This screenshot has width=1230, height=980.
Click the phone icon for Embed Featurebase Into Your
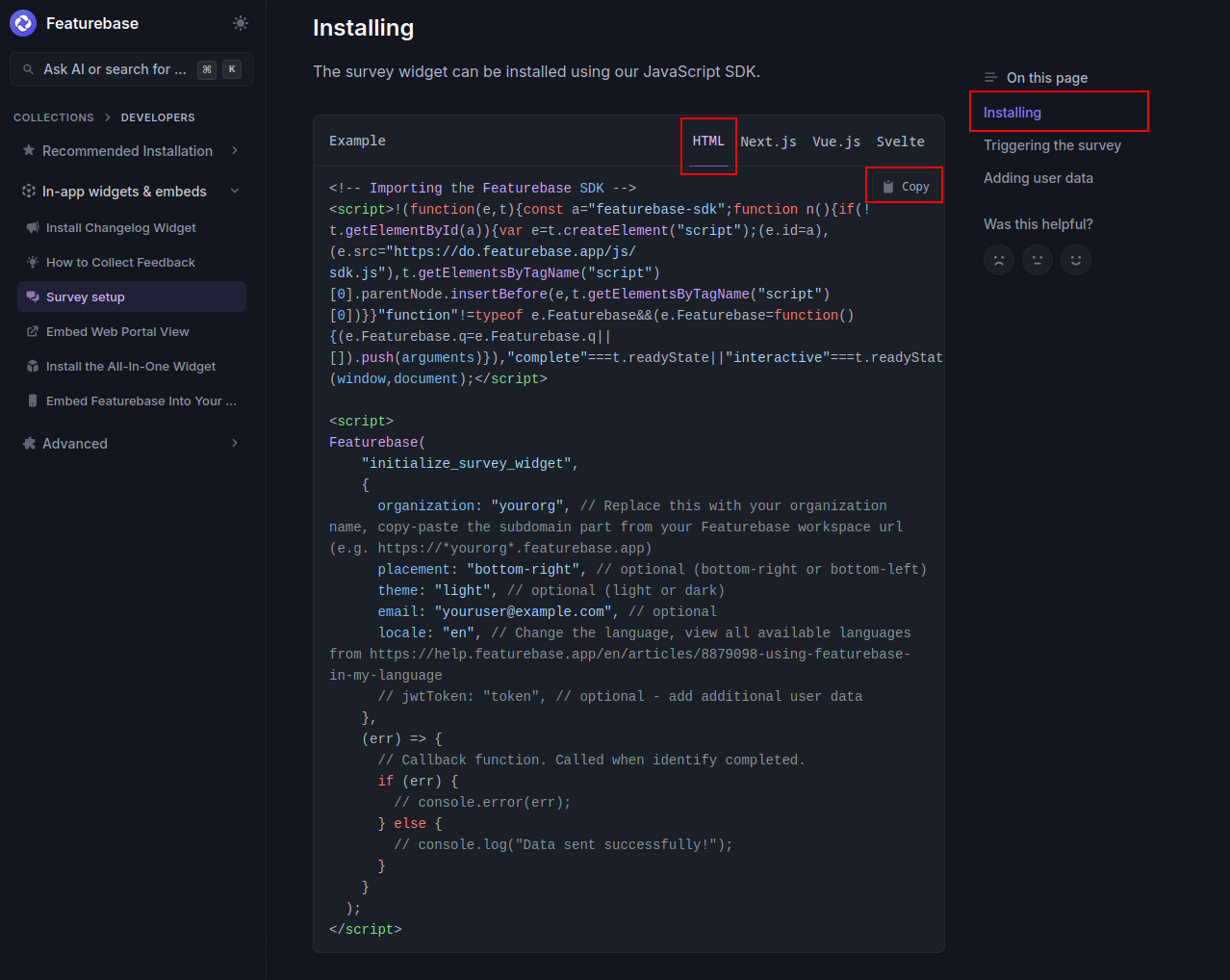33,401
